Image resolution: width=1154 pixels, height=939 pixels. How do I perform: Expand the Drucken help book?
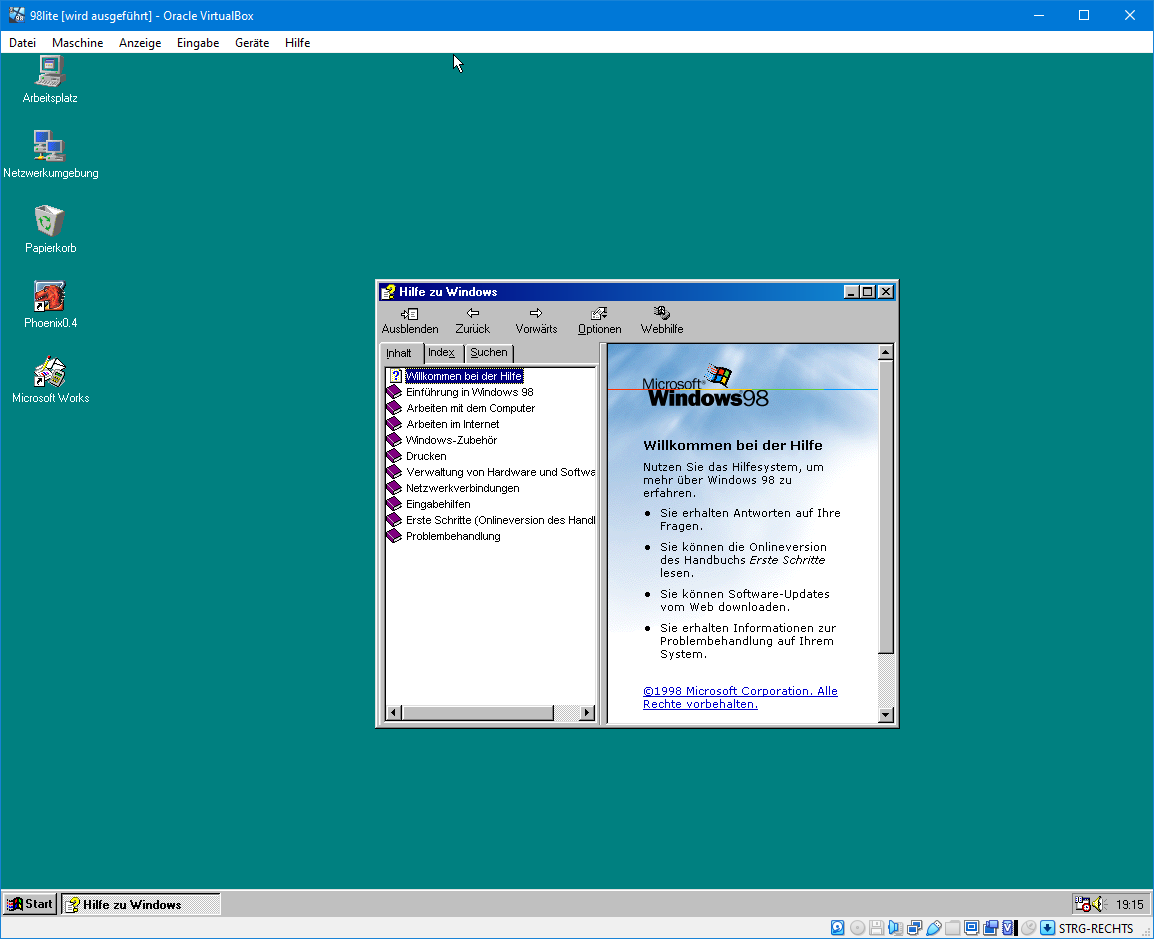click(x=425, y=456)
